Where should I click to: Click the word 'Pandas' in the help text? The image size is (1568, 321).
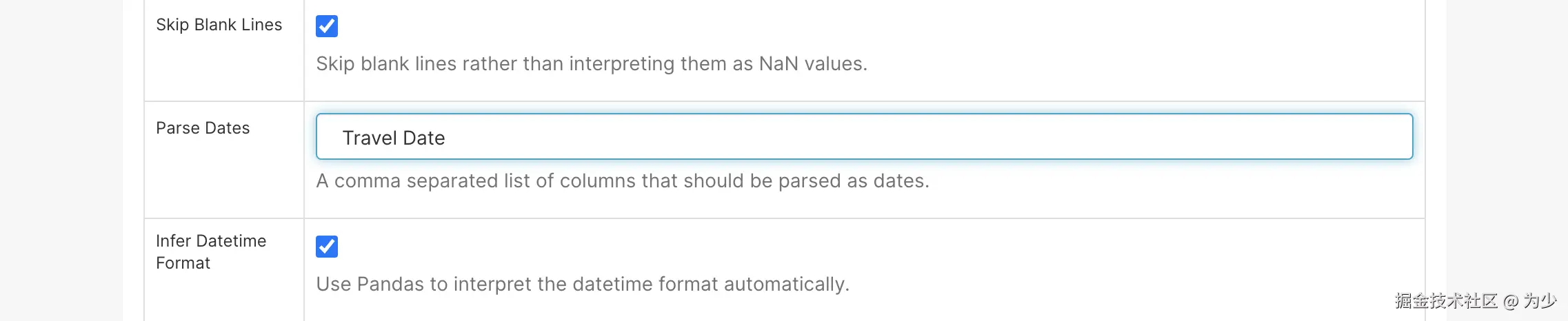point(390,284)
